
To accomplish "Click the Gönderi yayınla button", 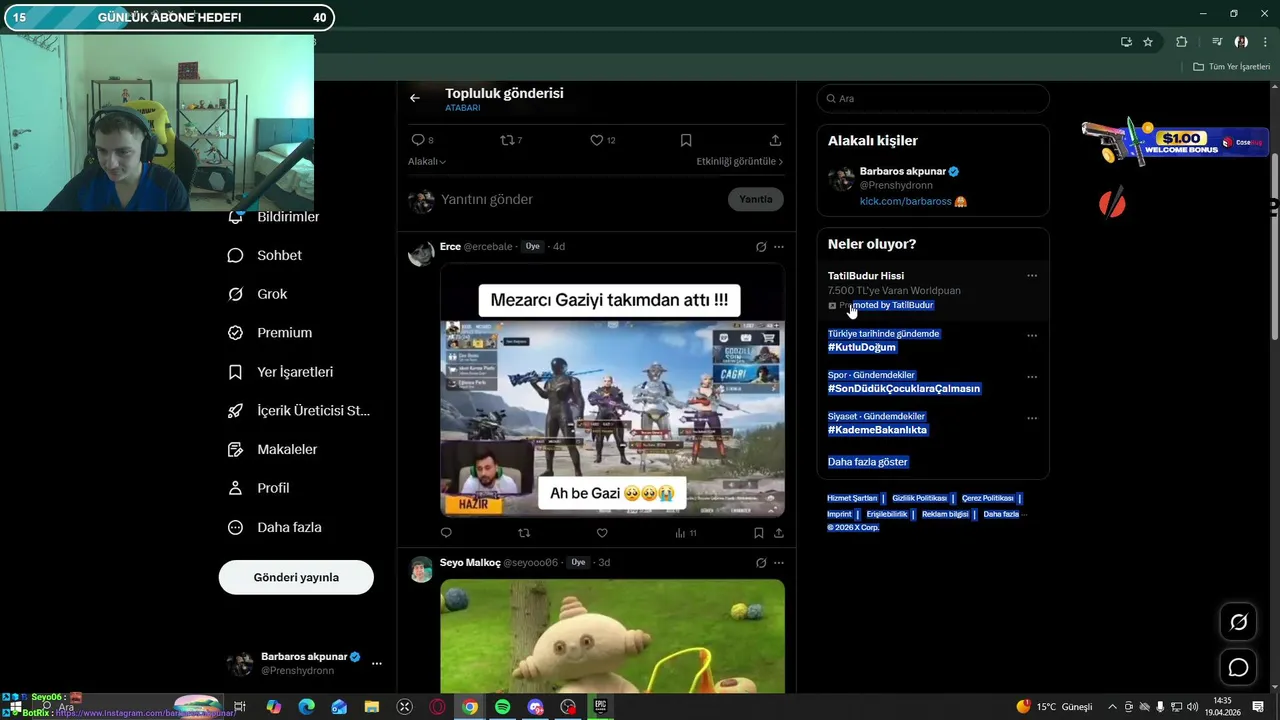I will pyautogui.click(x=296, y=577).
